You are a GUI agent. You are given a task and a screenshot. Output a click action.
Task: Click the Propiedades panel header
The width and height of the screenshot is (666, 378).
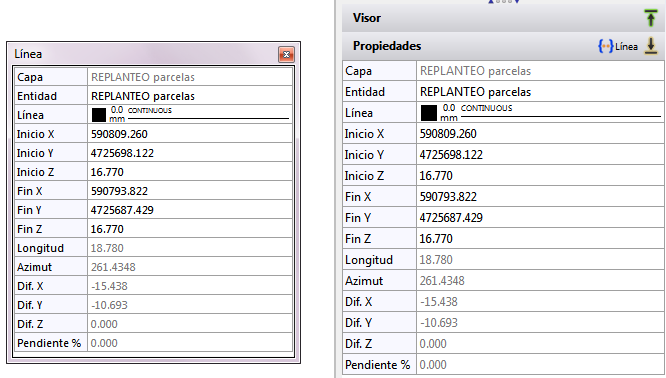tap(504, 46)
